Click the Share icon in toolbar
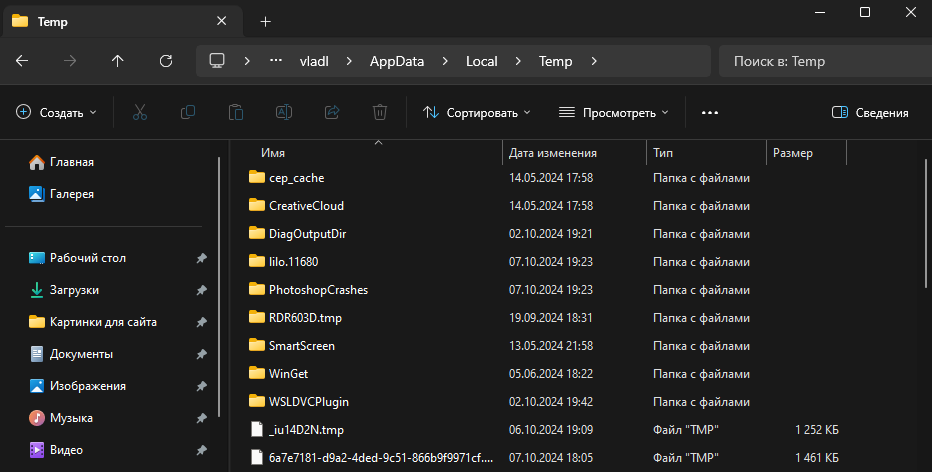Screen dimensions: 932x472 pyautogui.click(x=332, y=112)
